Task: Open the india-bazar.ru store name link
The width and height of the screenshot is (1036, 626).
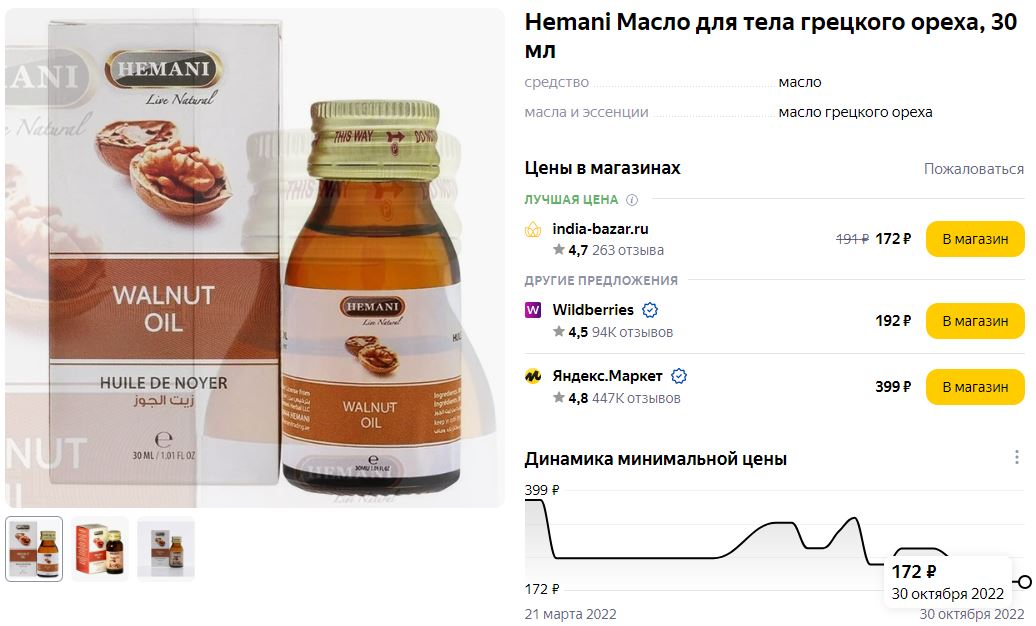Action: [x=600, y=229]
